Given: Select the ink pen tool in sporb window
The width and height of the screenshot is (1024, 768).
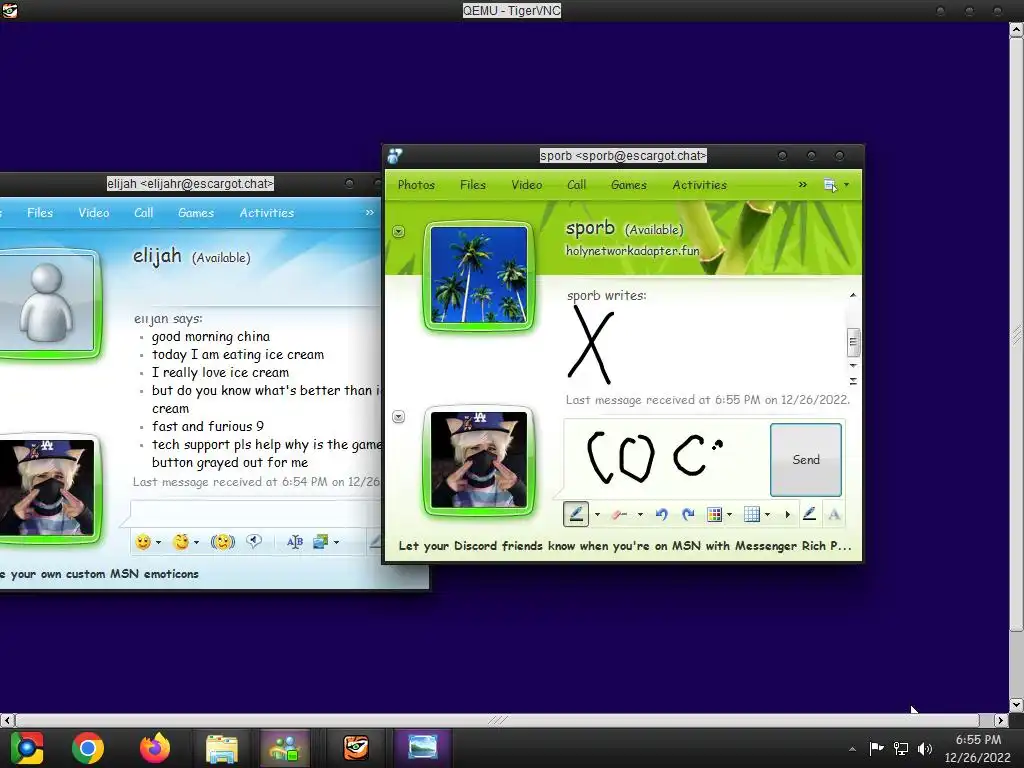Looking at the screenshot, I should pos(575,515).
